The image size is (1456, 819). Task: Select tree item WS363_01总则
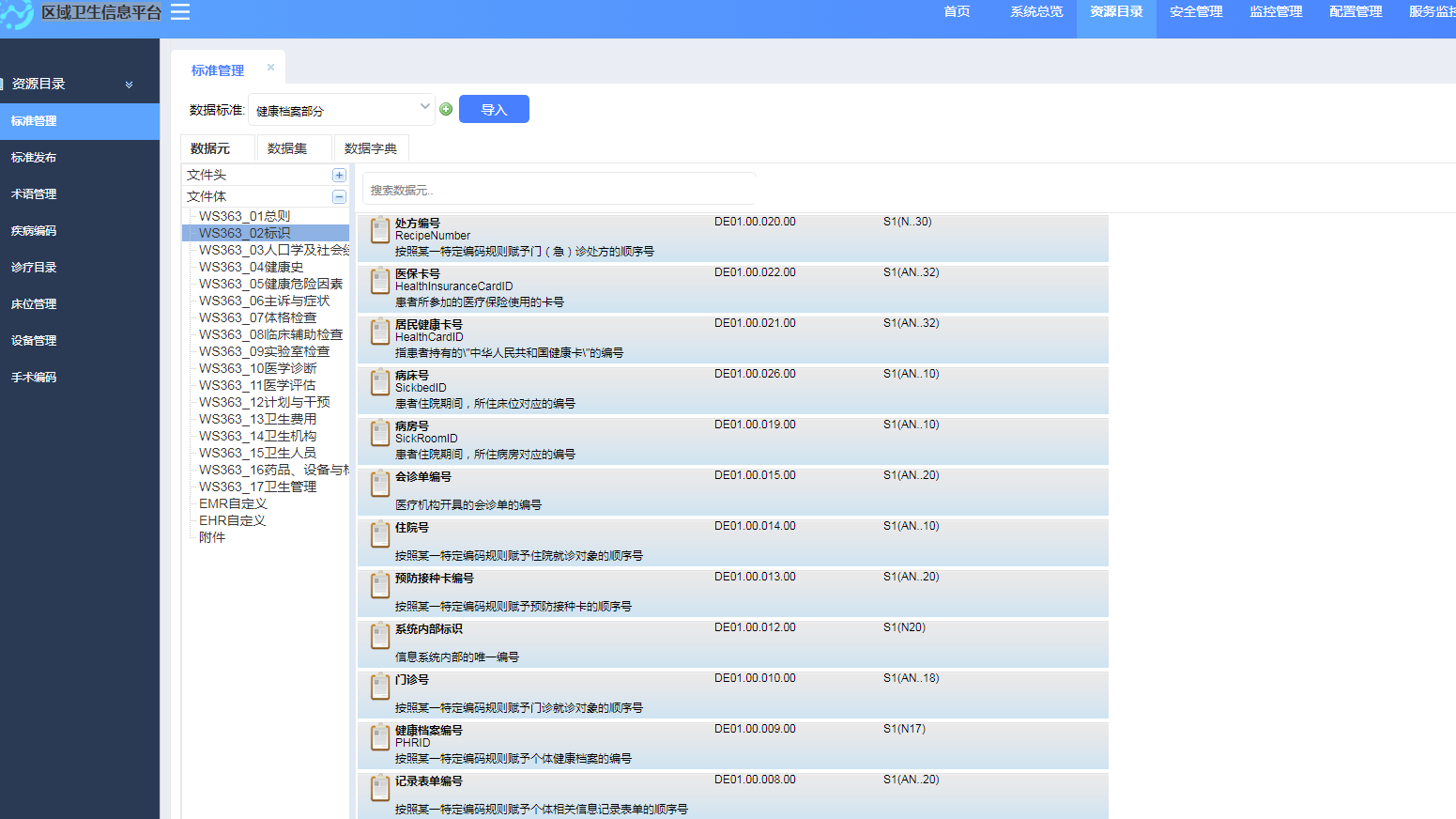244,216
